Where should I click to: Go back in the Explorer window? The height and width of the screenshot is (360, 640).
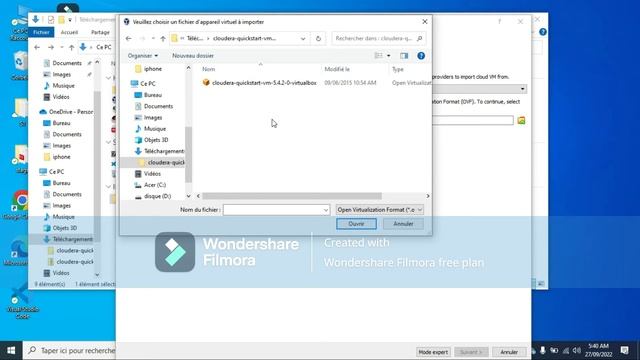[x=37, y=47]
